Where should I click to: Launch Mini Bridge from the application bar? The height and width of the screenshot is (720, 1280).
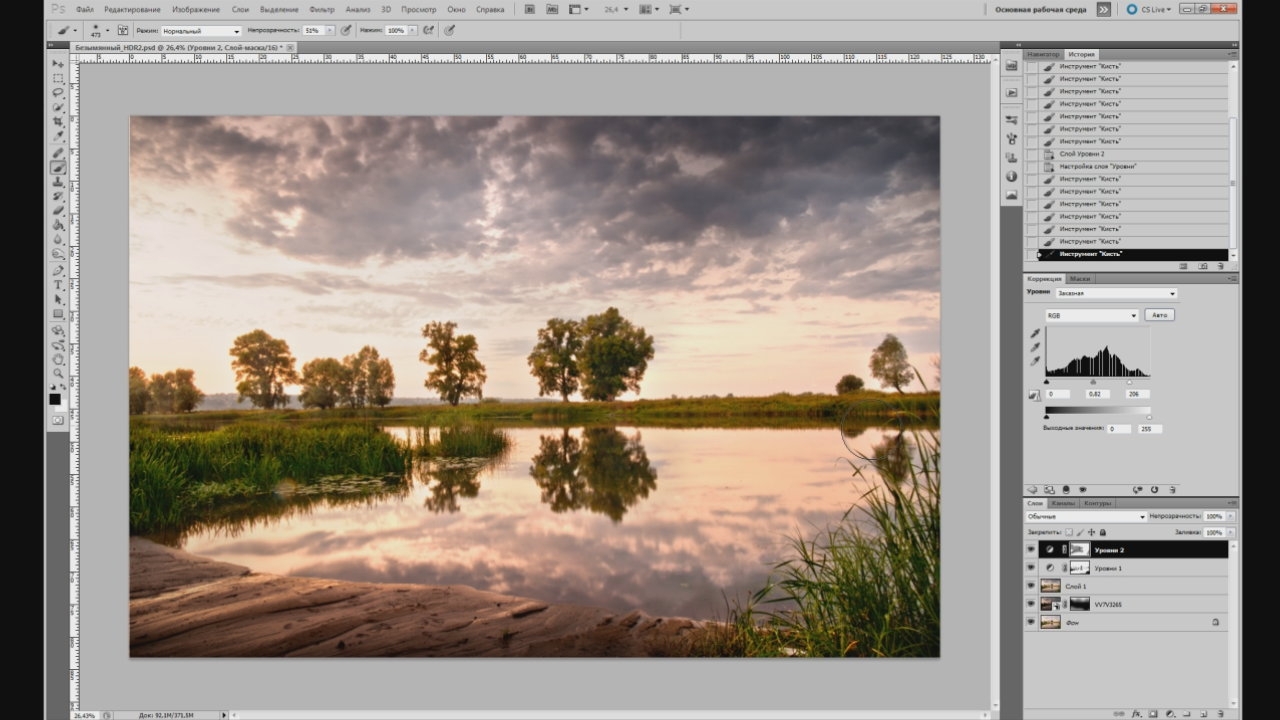552,9
